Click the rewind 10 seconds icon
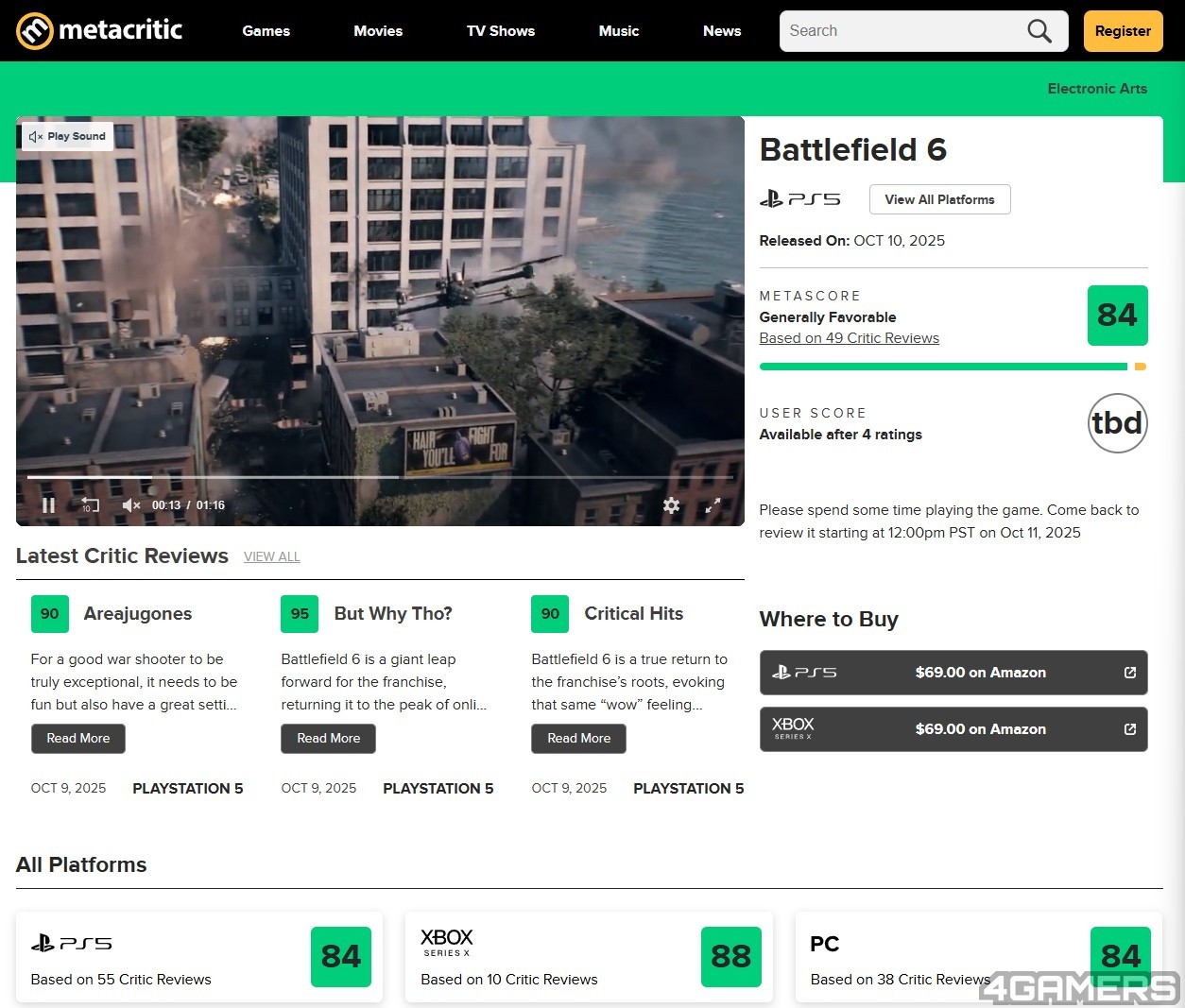This screenshot has width=1185, height=1008. coord(90,505)
